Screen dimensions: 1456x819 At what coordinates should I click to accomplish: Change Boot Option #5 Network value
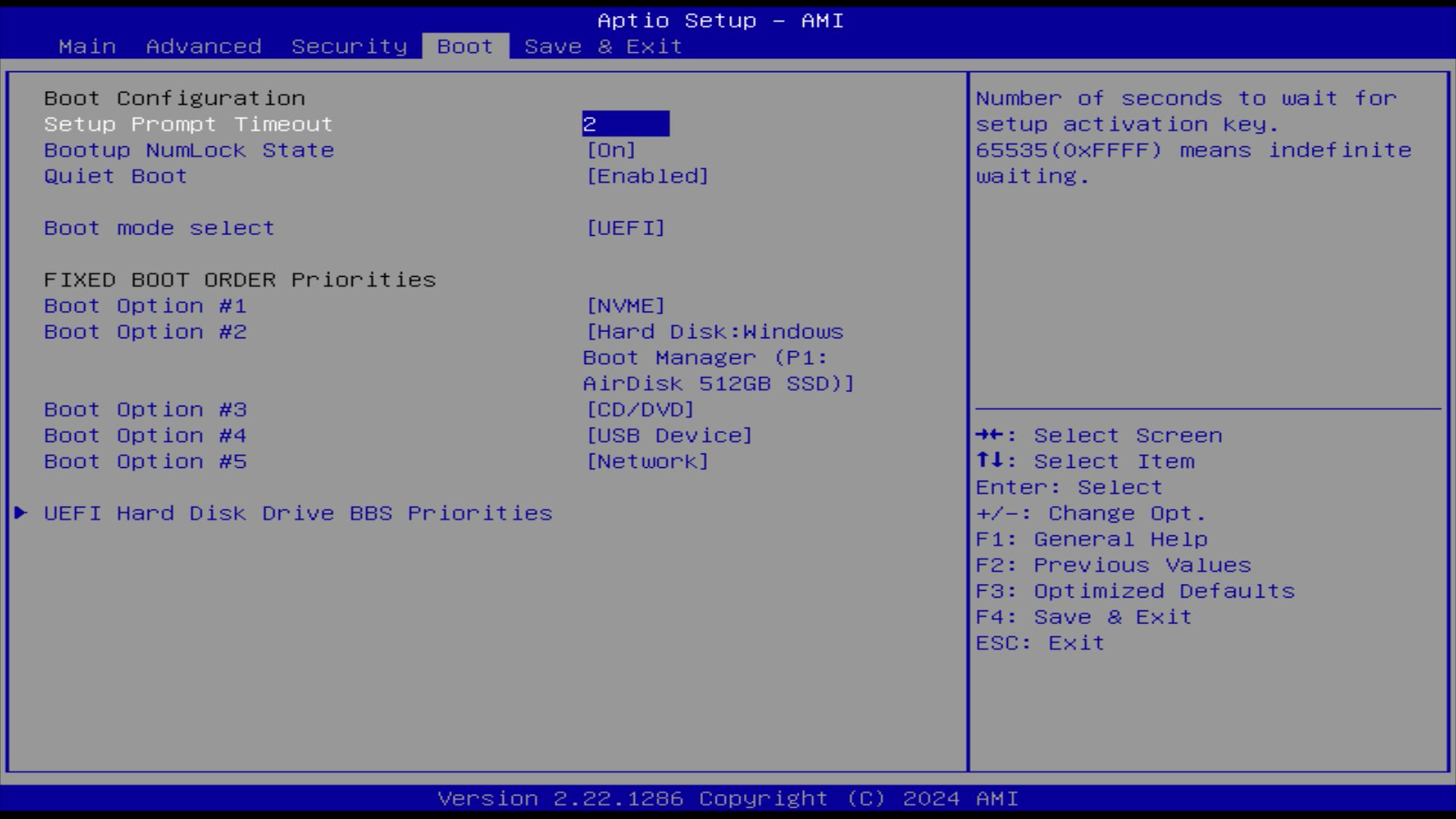(647, 461)
